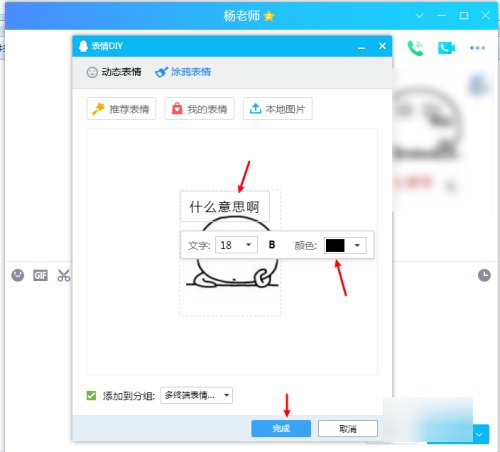Open the font size 18 dropdown

point(236,245)
